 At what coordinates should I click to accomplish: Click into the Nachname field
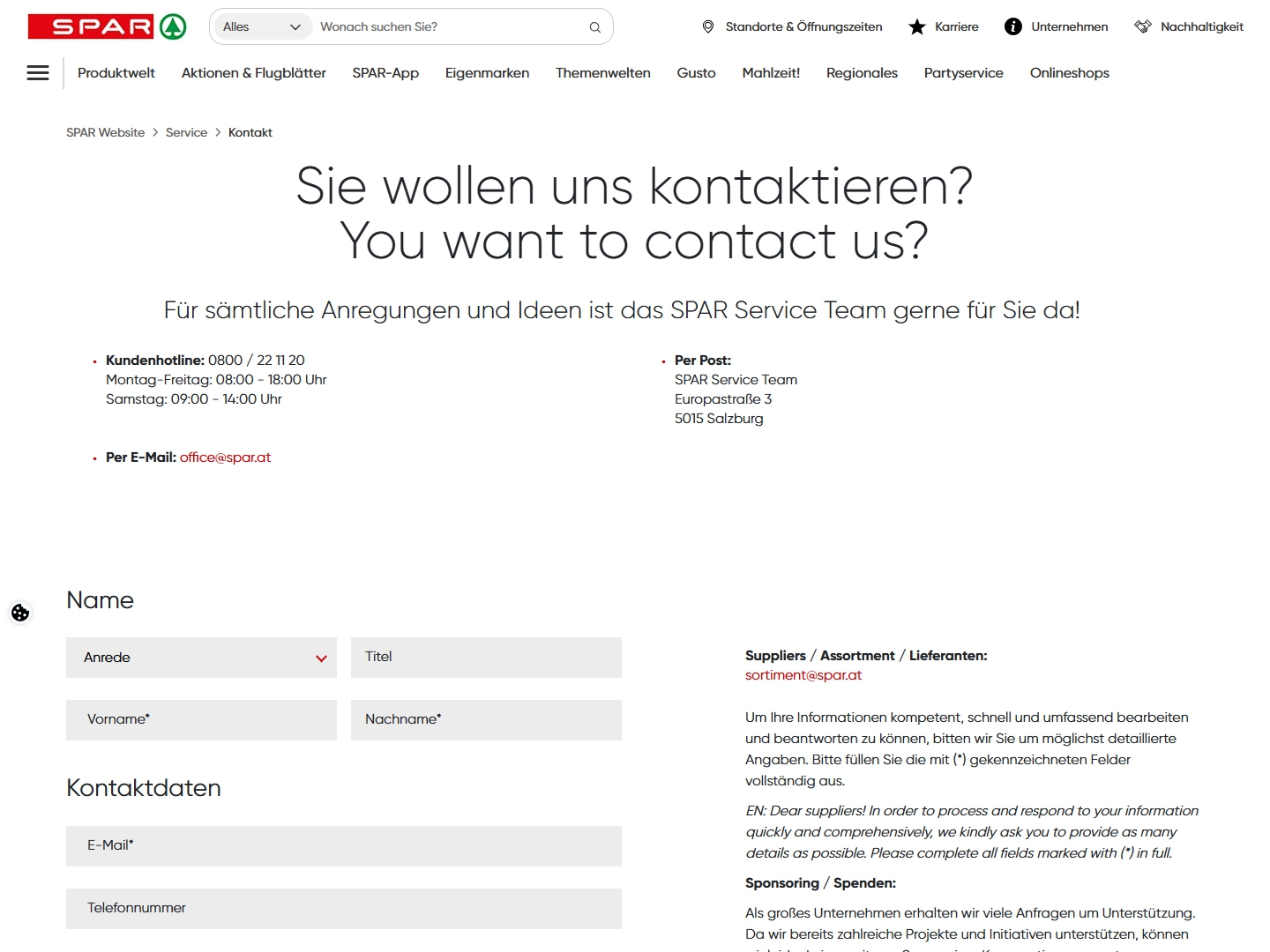click(486, 720)
